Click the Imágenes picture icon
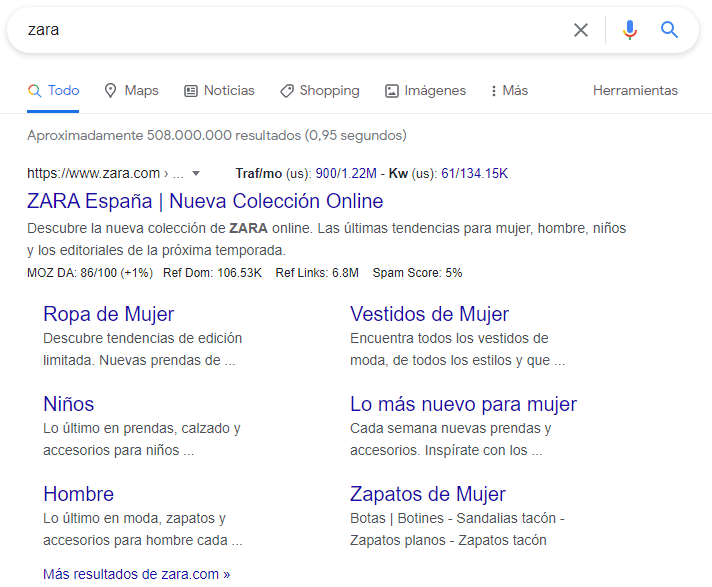The image size is (712, 587). click(391, 91)
